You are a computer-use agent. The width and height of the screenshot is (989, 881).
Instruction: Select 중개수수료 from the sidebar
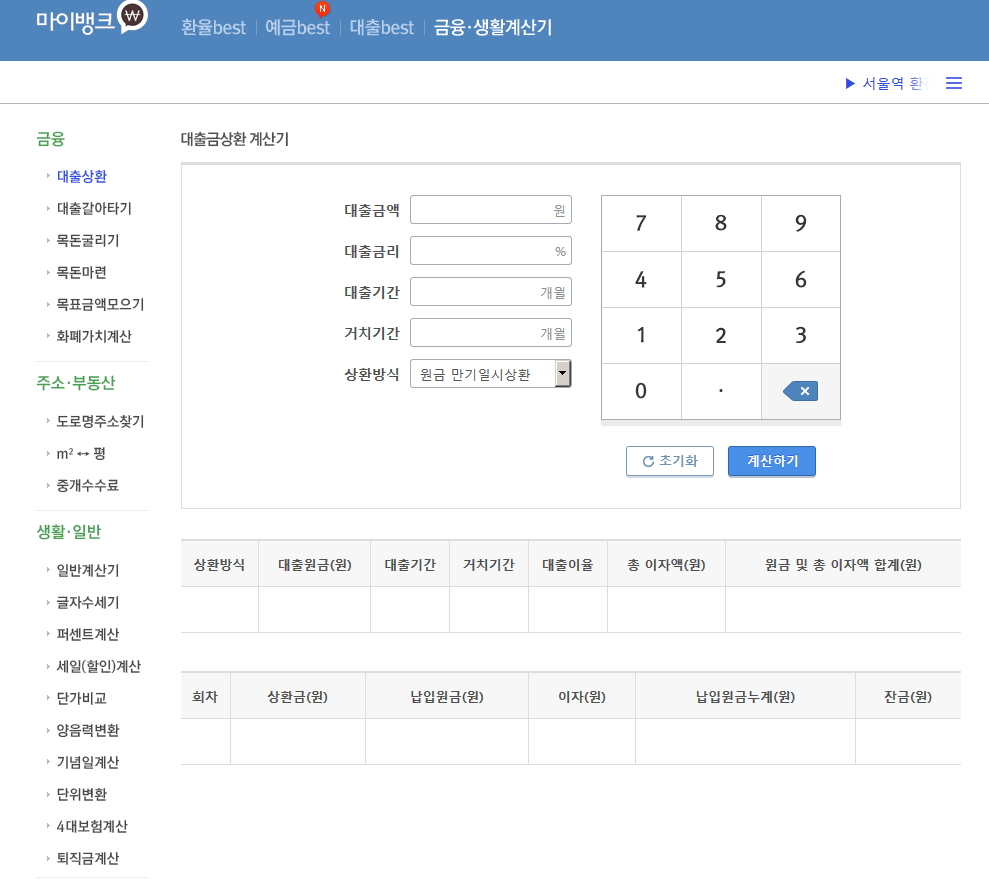(x=88, y=486)
